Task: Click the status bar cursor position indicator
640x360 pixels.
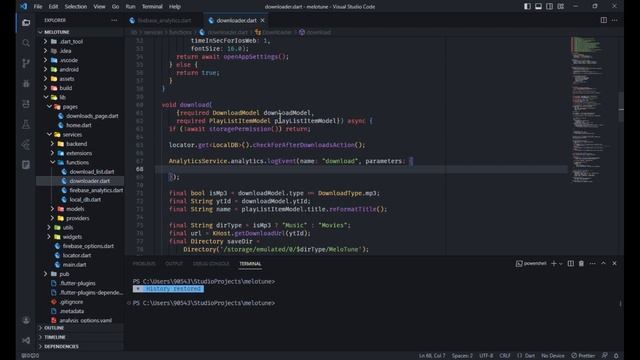Action: click(432, 356)
